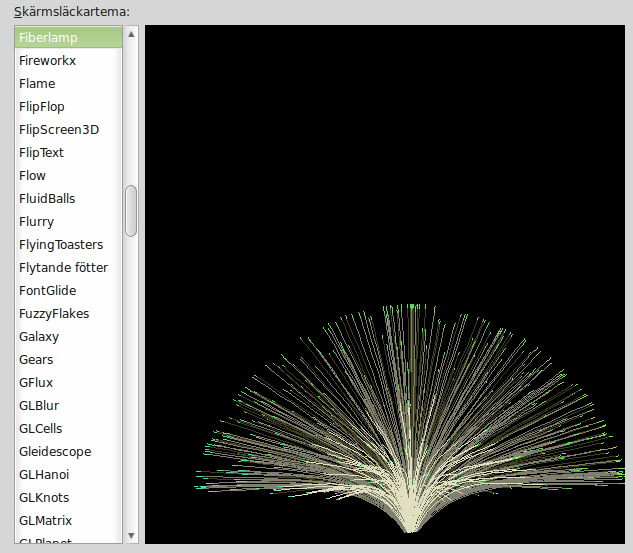
Task: Pick GFlux from the list
Action: [x=68, y=383]
